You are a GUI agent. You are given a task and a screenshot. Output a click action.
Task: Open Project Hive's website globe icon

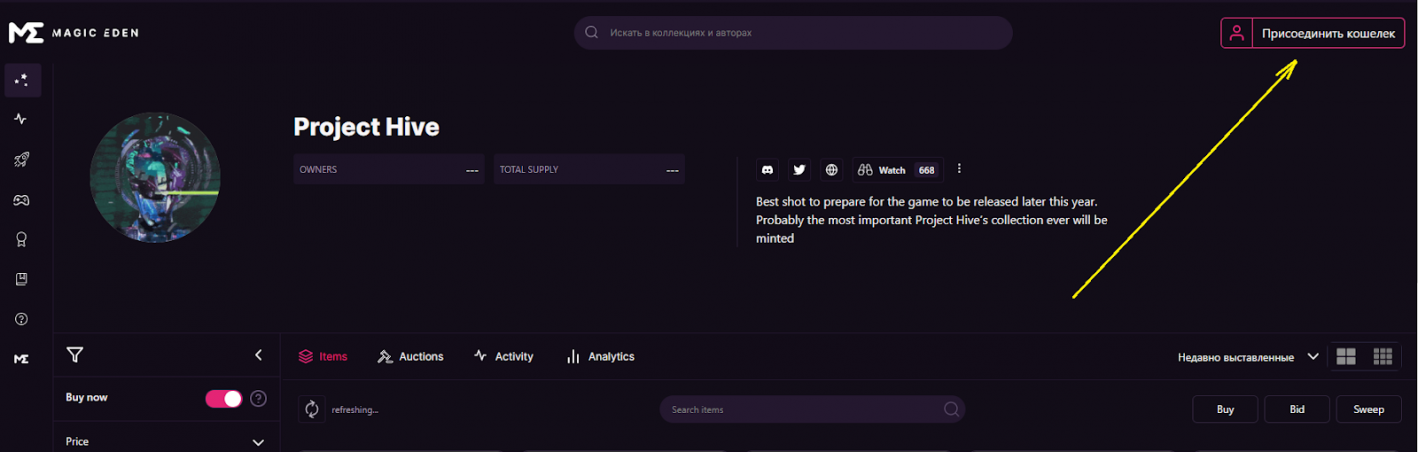(x=831, y=170)
